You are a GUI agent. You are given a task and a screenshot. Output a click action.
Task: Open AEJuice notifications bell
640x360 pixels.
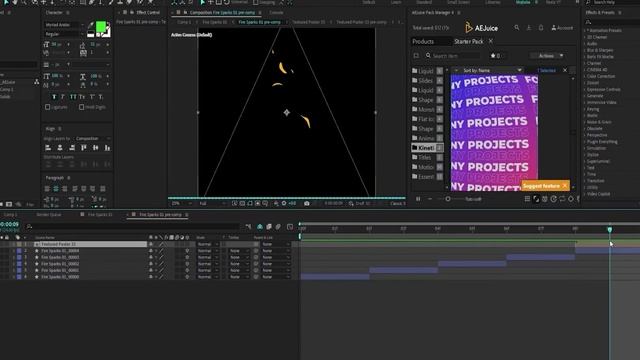point(541,28)
